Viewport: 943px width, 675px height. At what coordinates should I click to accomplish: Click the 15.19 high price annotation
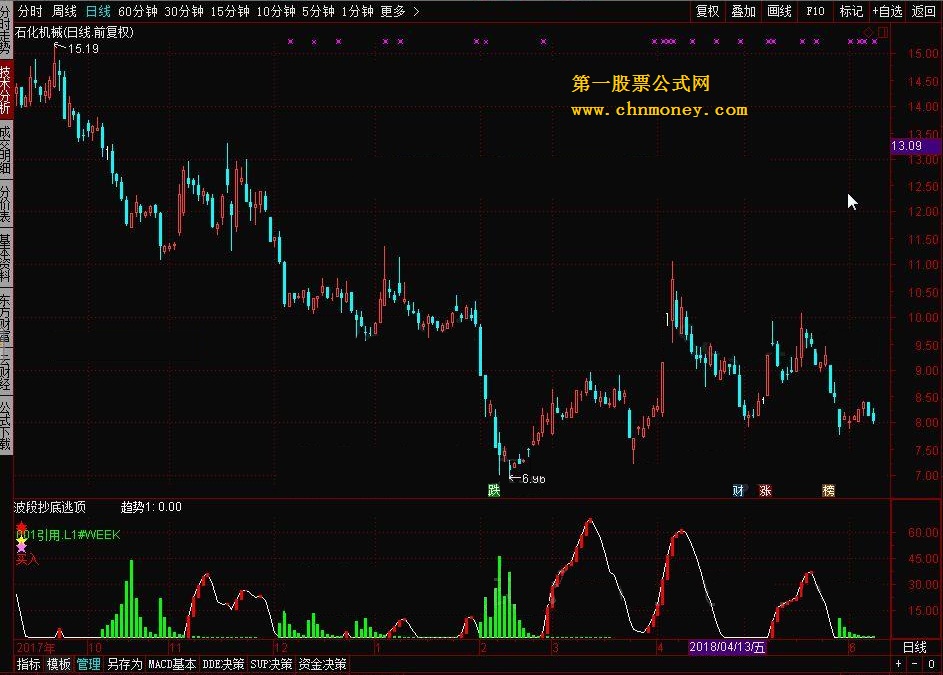click(x=83, y=49)
